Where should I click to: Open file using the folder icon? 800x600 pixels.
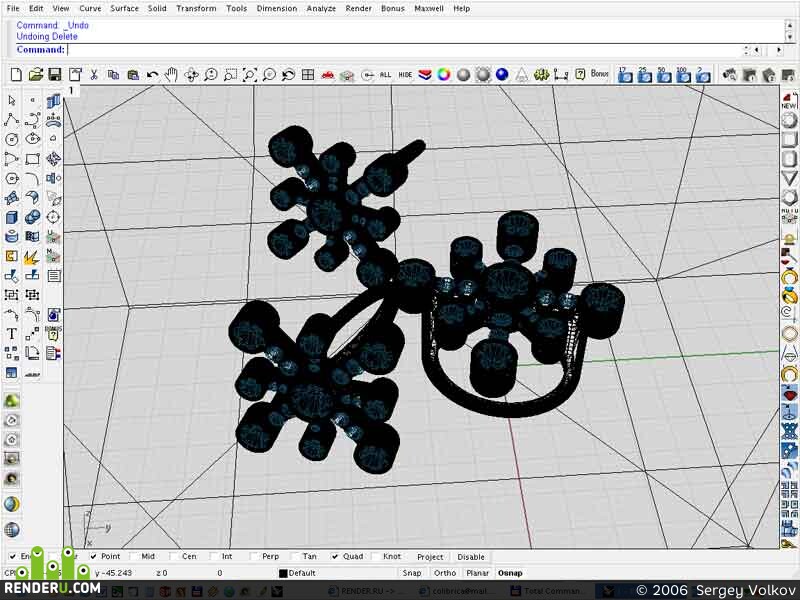coord(35,75)
